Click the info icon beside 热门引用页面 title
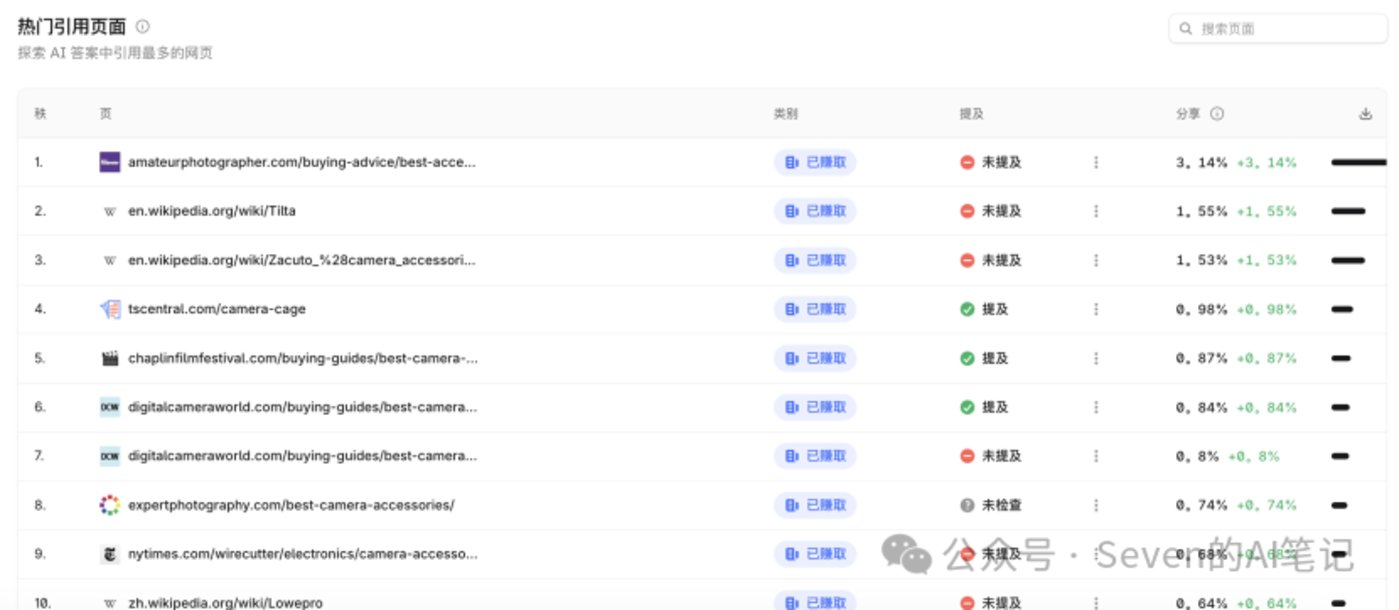1399x610 pixels. click(143, 27)
